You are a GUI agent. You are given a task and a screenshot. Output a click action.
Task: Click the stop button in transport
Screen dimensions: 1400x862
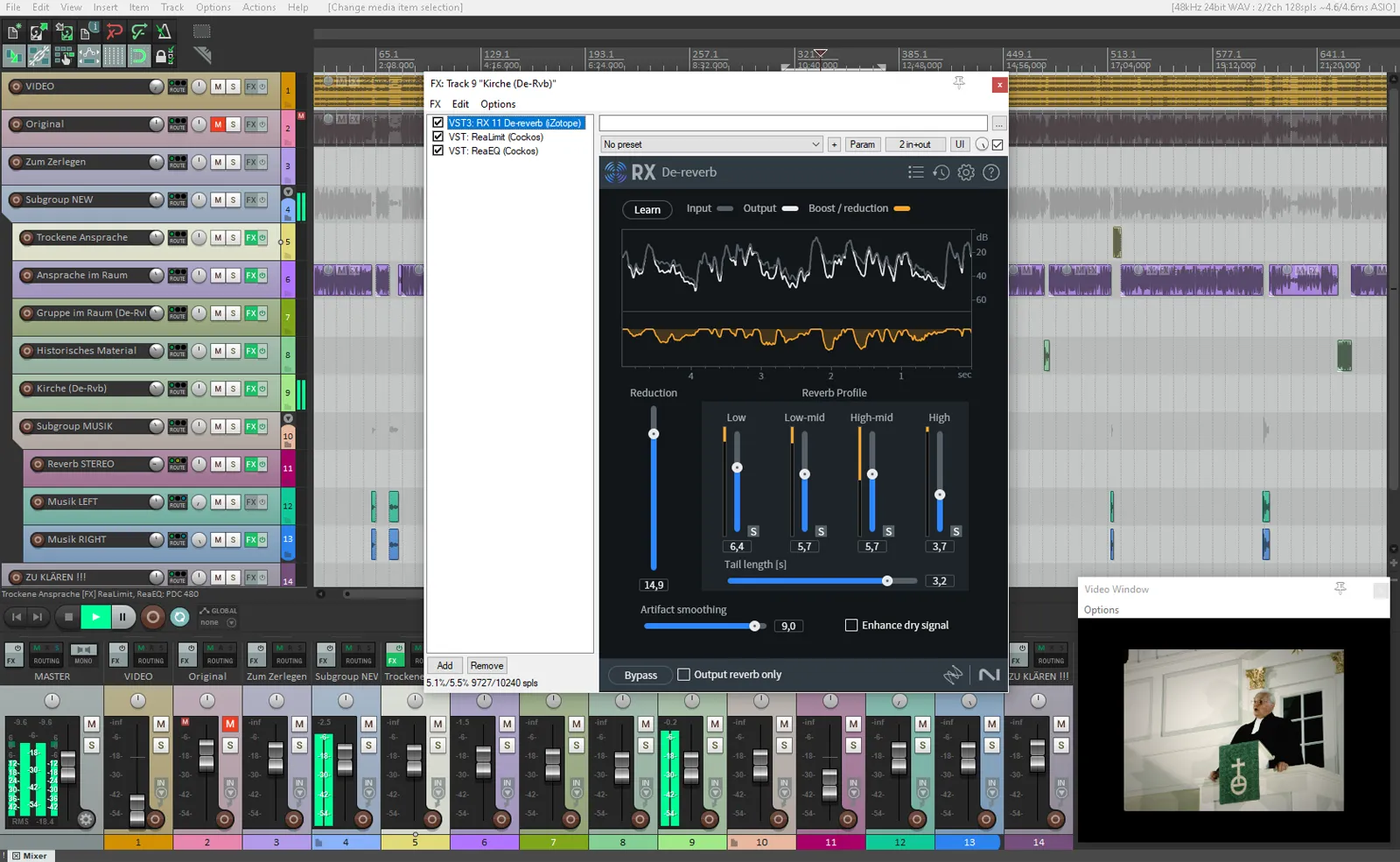pos(68,617)
